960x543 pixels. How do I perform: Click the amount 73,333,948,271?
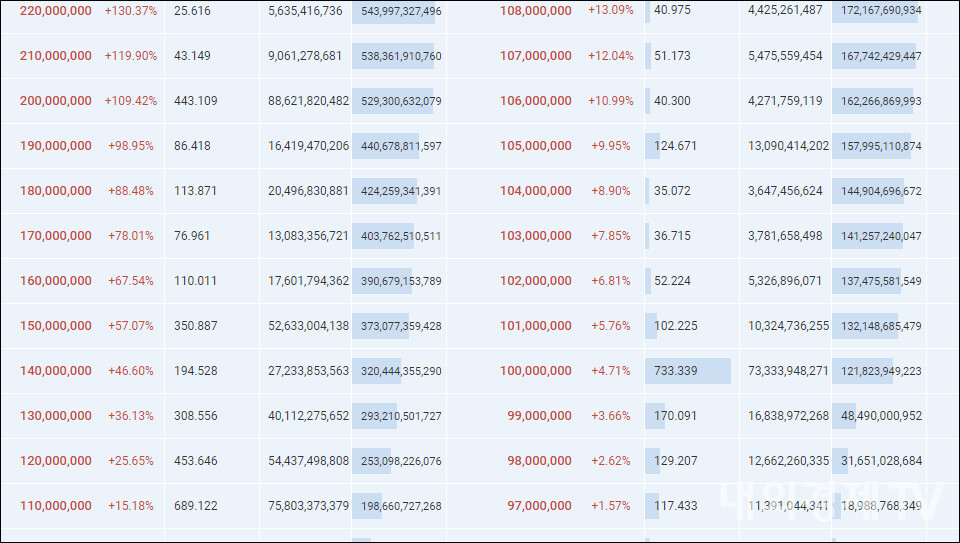788,371
